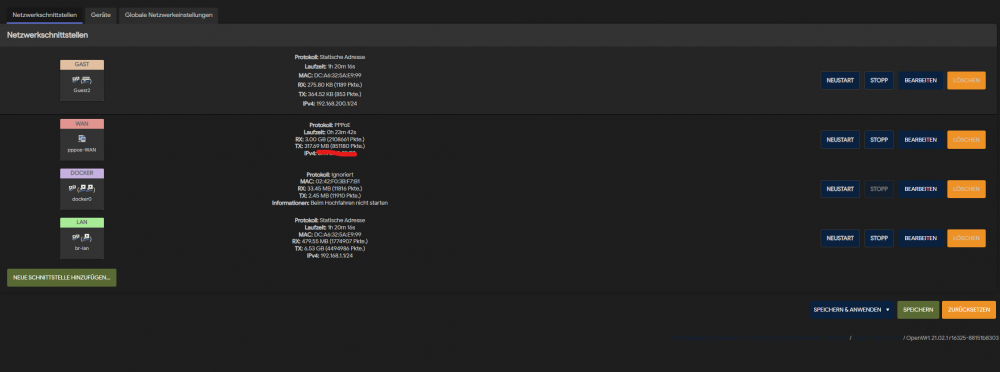Switch to the Geräte tab

101,15
